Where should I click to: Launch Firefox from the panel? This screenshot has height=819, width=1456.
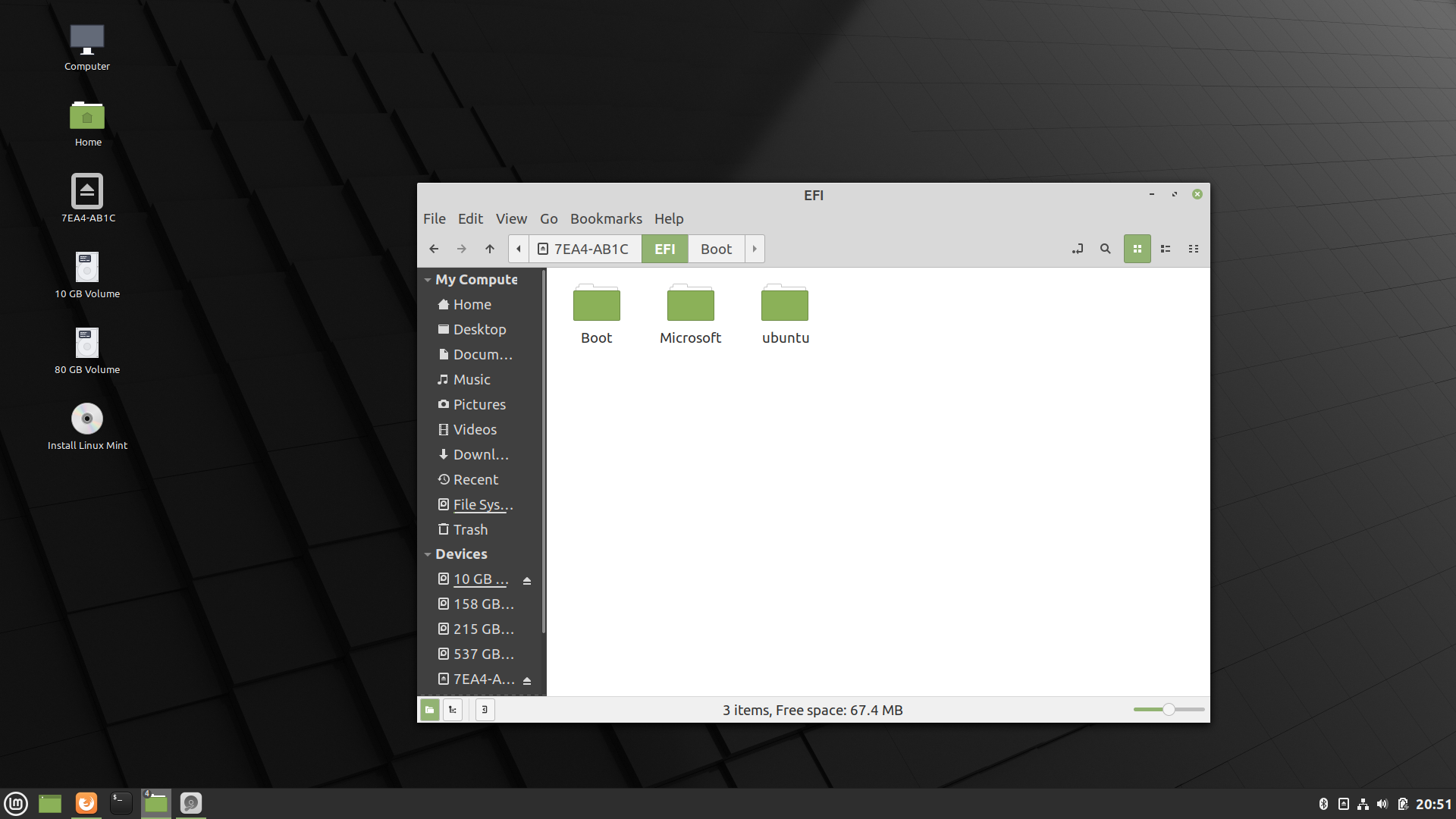pyautogui.click(x=86, y=803)
